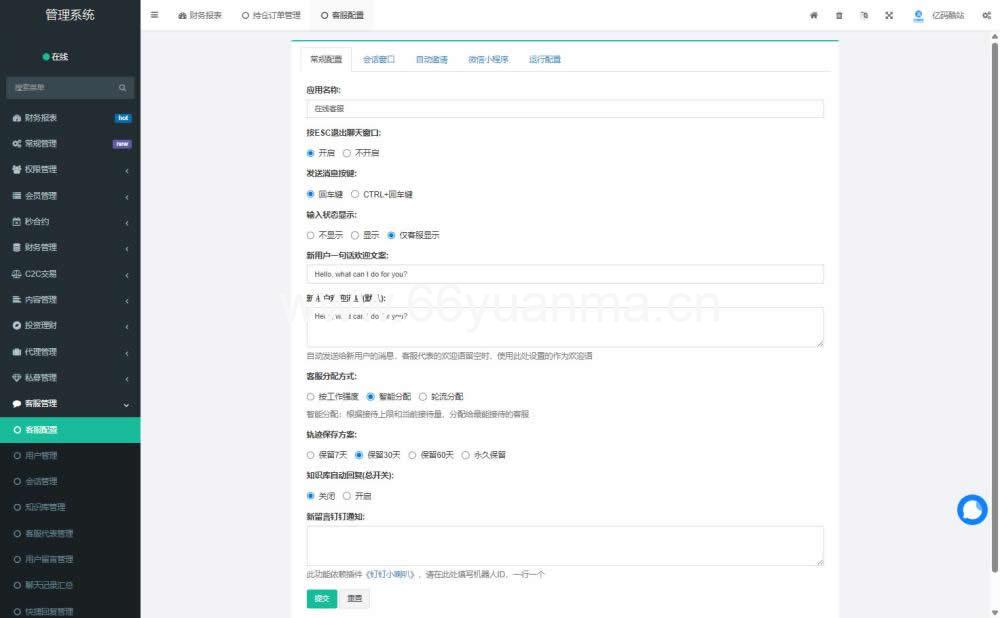Click the green 提交 button
Screen dimensions: 1000x618
pyautogui.click(x=322, y=599)
